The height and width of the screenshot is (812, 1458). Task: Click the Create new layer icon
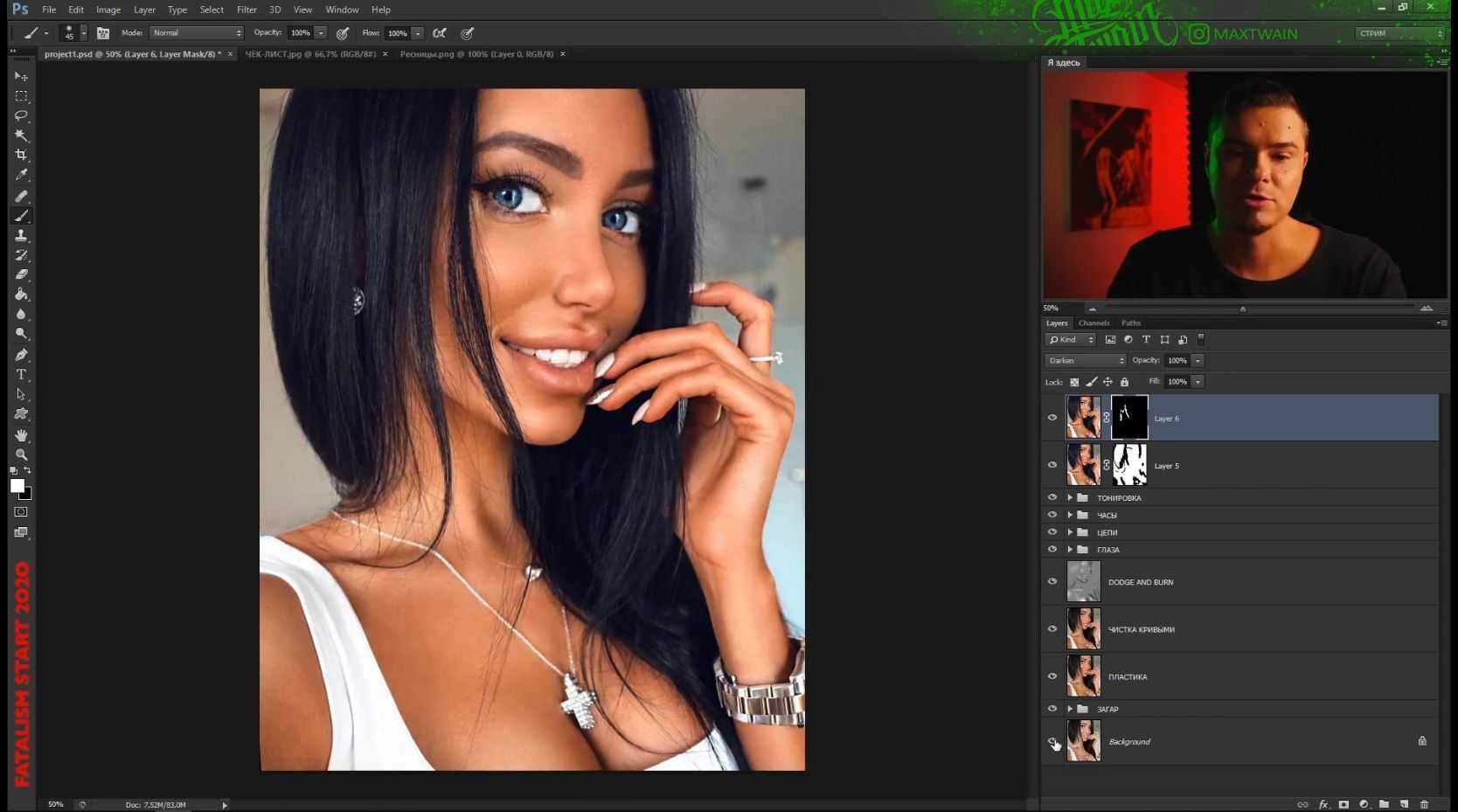click(x=1404, y=804)
